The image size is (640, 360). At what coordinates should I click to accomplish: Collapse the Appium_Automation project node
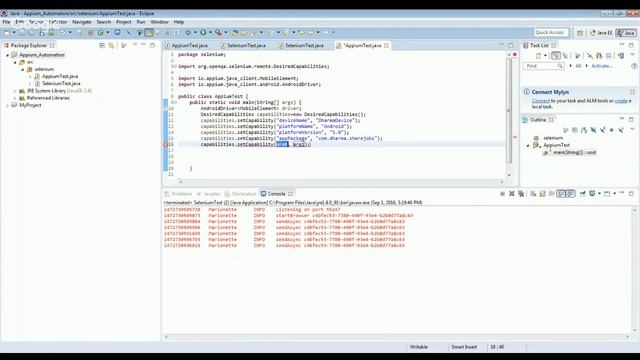coord(7,55)
